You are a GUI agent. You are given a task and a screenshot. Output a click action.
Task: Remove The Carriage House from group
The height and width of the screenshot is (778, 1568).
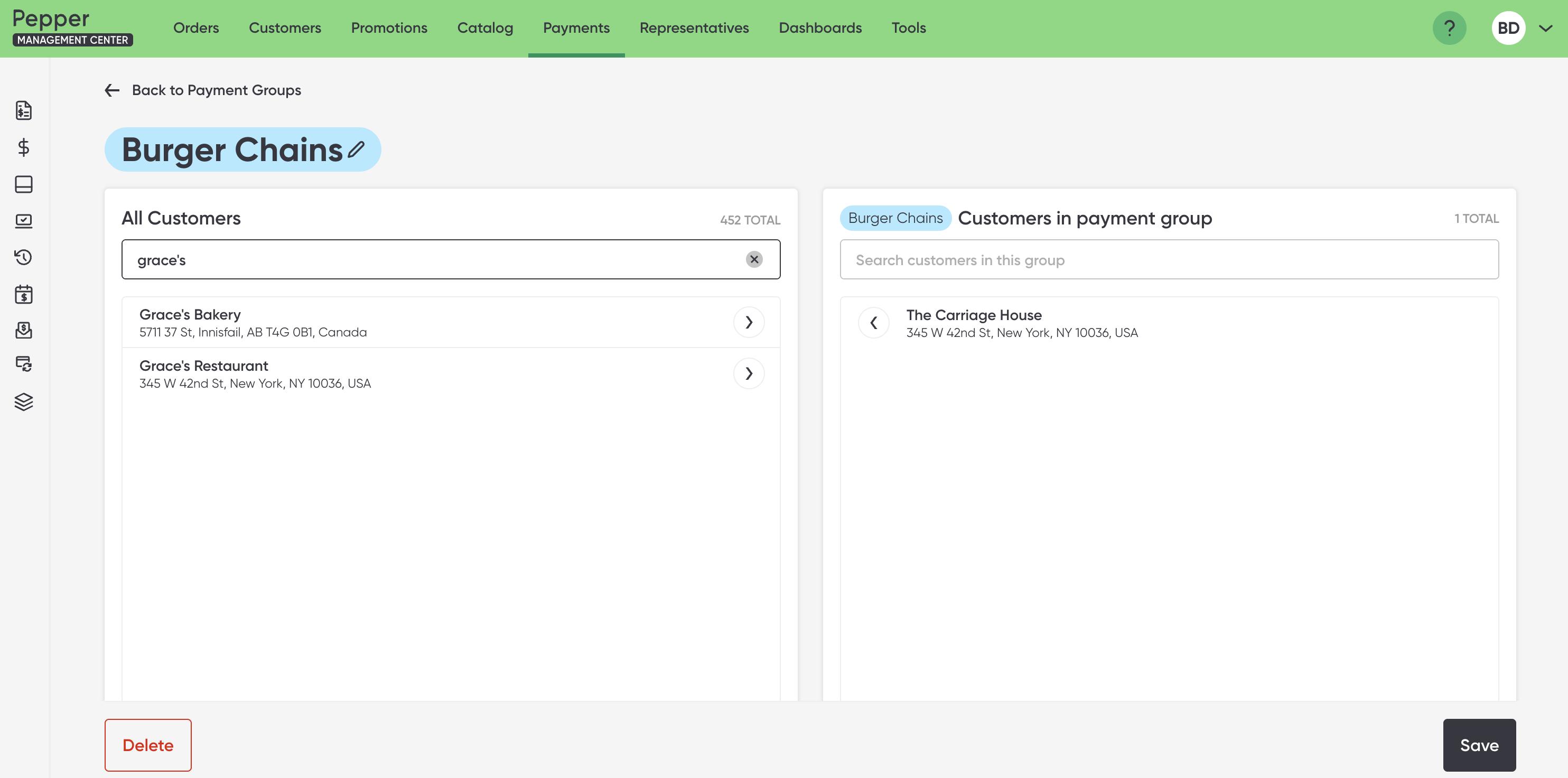873,323
